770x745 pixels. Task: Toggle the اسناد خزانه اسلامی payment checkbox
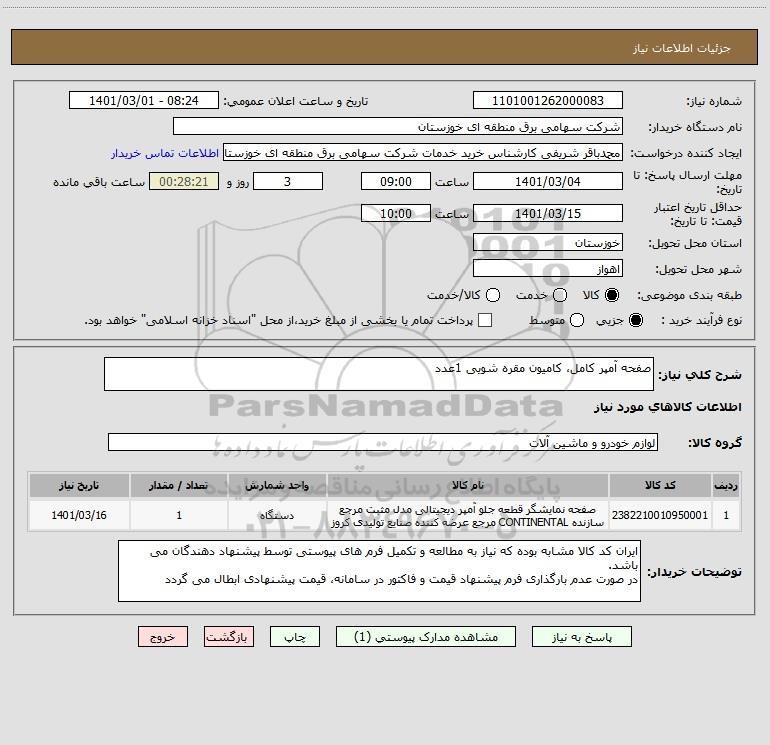pos(485,320)
